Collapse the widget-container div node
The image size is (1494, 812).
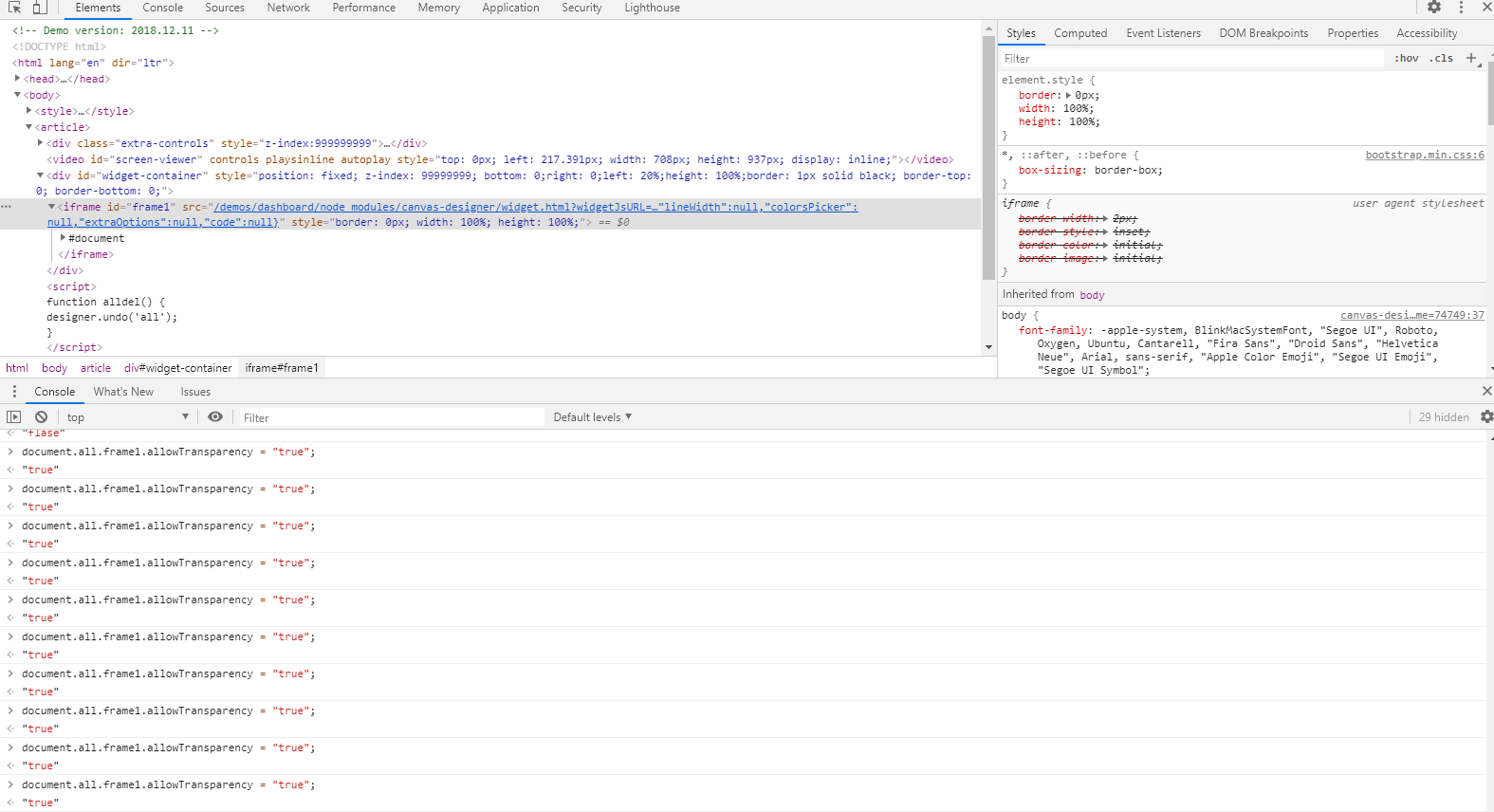pyautogui.click(x=40, y=175)
